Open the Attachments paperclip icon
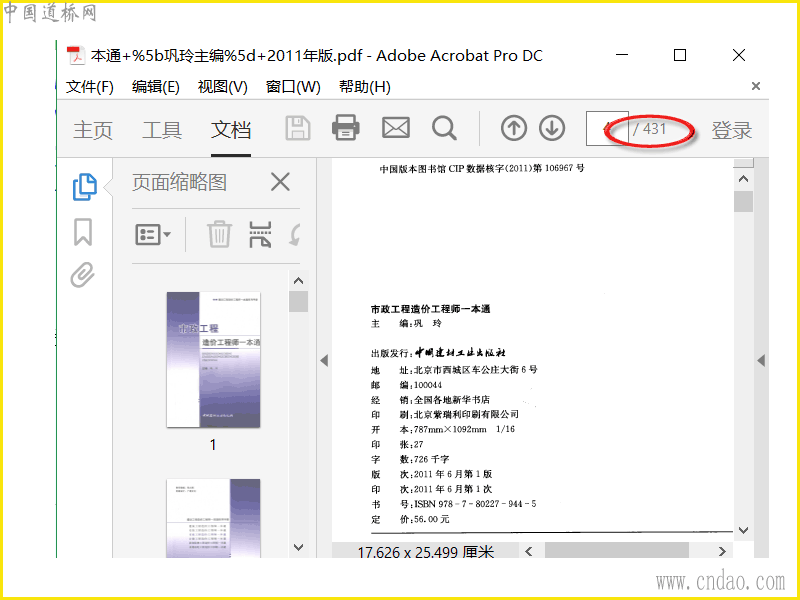This screenshot has width=800, height=600. pos(83,275)
